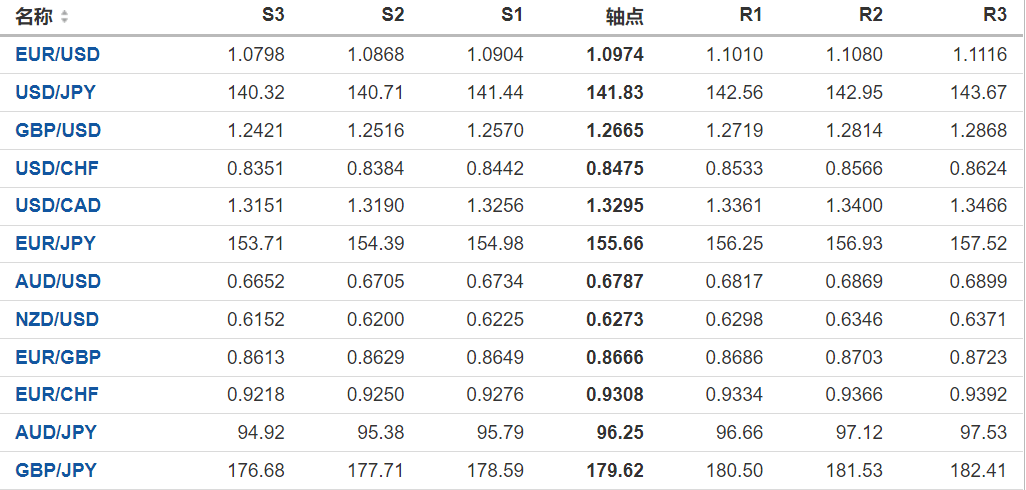Open the AUD/USD currency link
Image resolution: width=1026 pixels, height=490 pixels.
pos(58,281)
